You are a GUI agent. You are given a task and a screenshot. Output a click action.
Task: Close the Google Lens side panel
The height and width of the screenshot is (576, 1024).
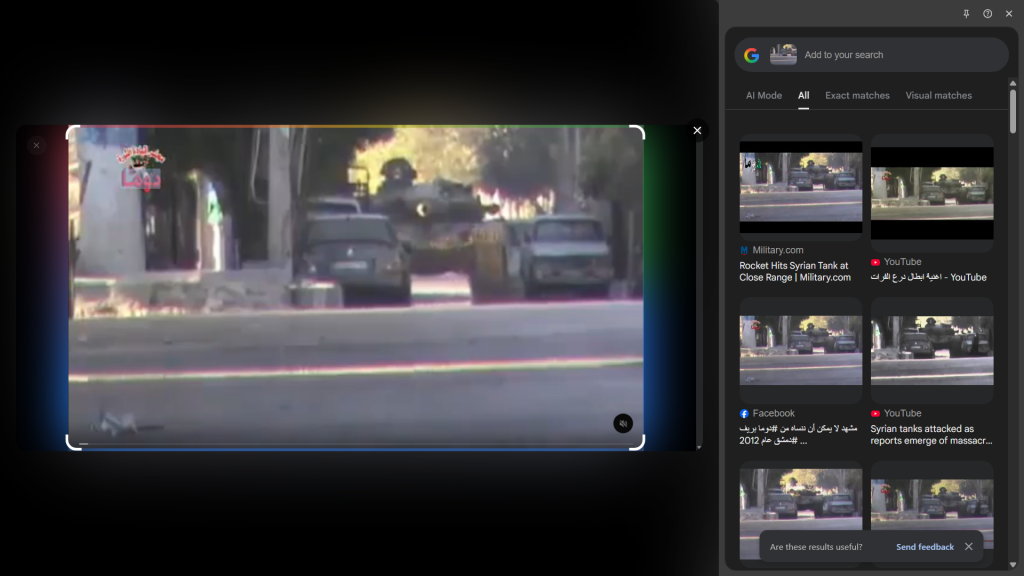pyautogui.click(x=1008, y=14)
